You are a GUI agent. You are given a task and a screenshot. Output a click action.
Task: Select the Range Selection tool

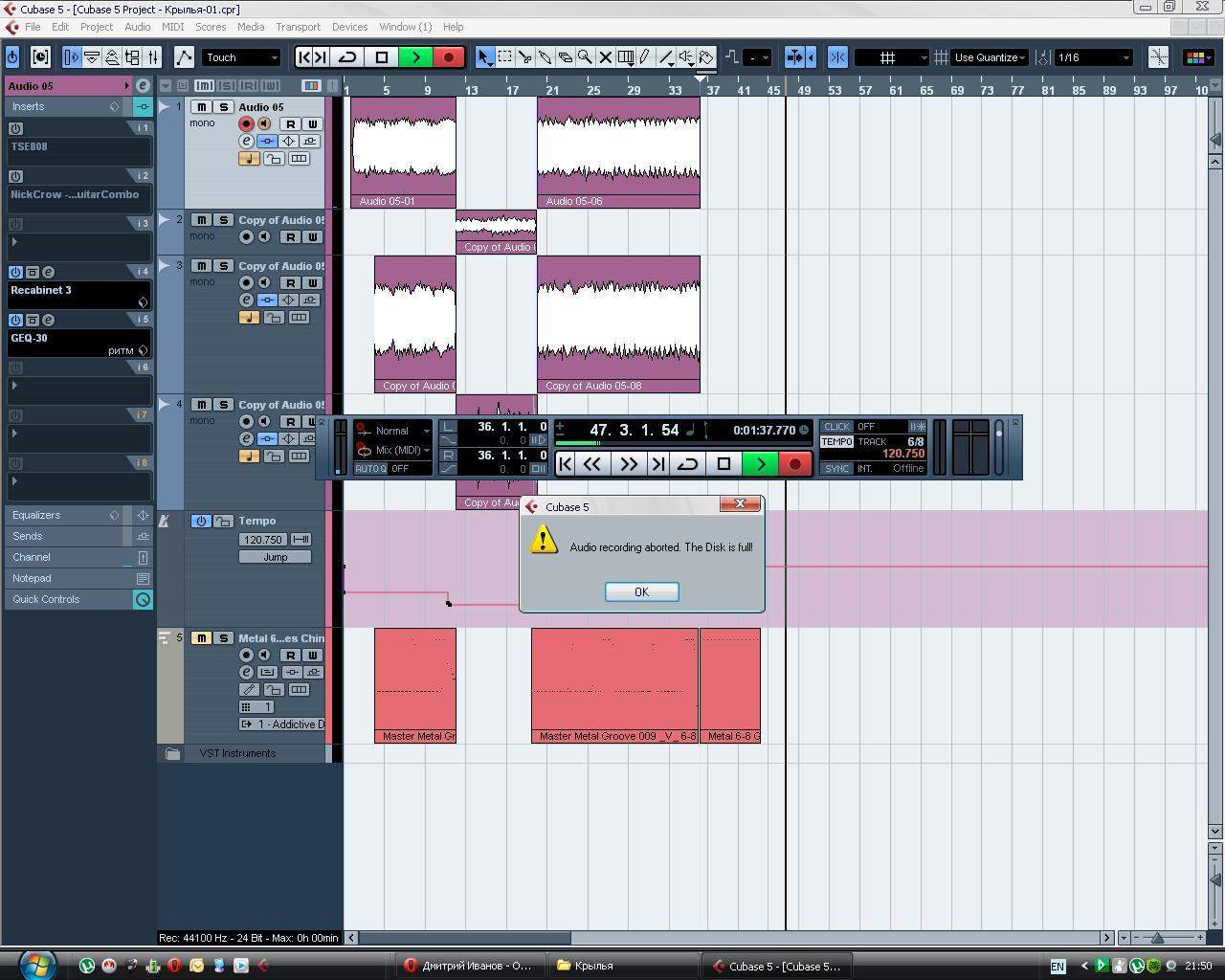505,57
